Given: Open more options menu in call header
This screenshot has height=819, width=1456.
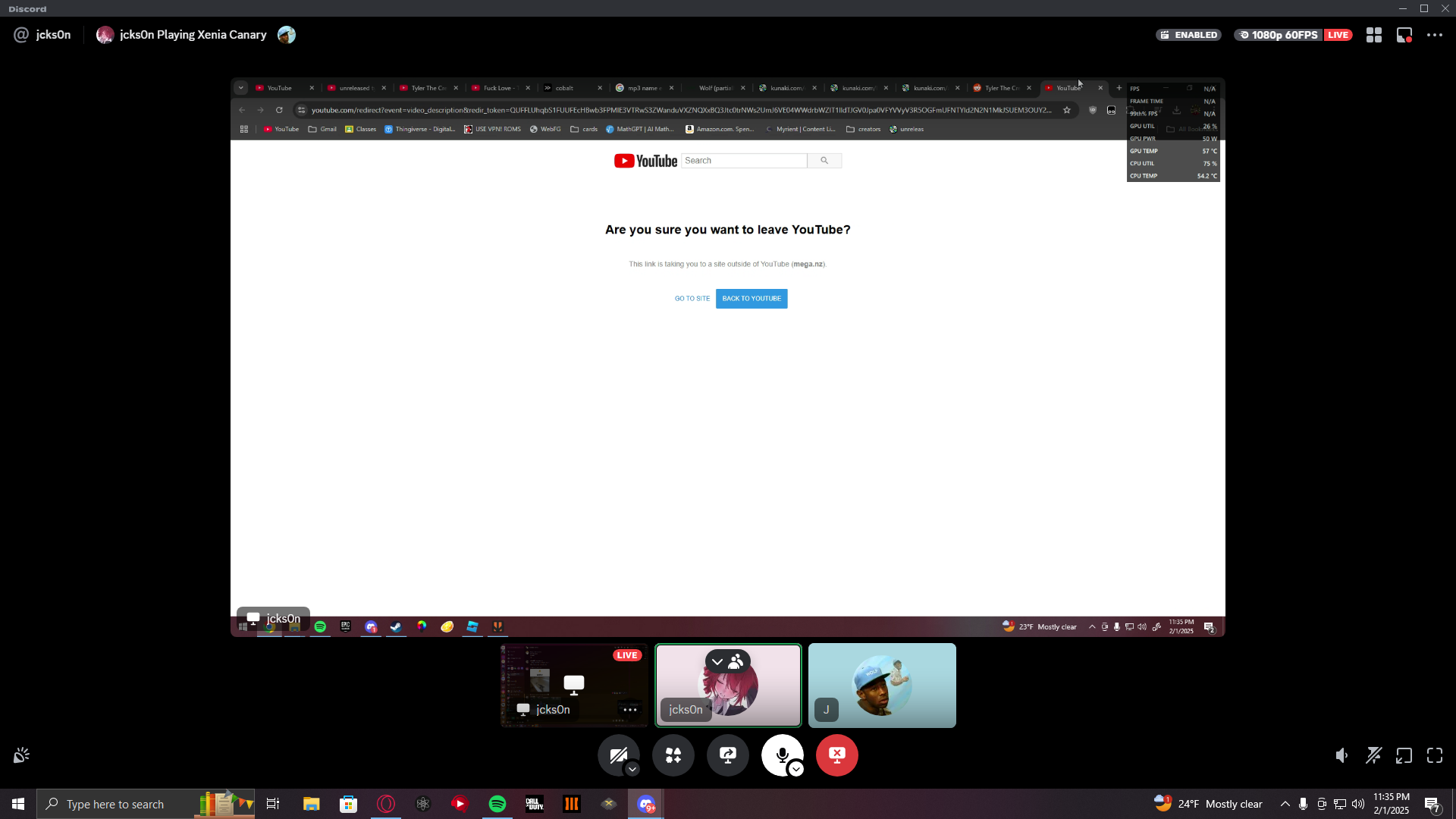Looking at the screenshot, I should 1435,35.
